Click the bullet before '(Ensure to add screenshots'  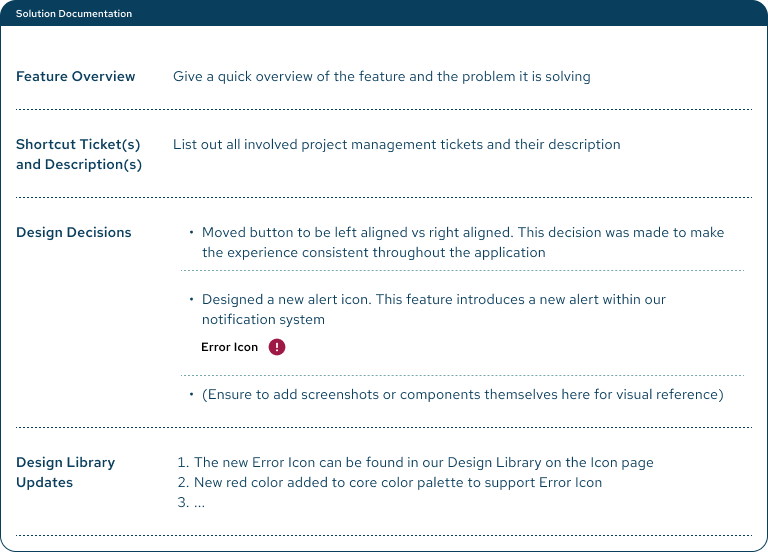(x=191, y=395)
